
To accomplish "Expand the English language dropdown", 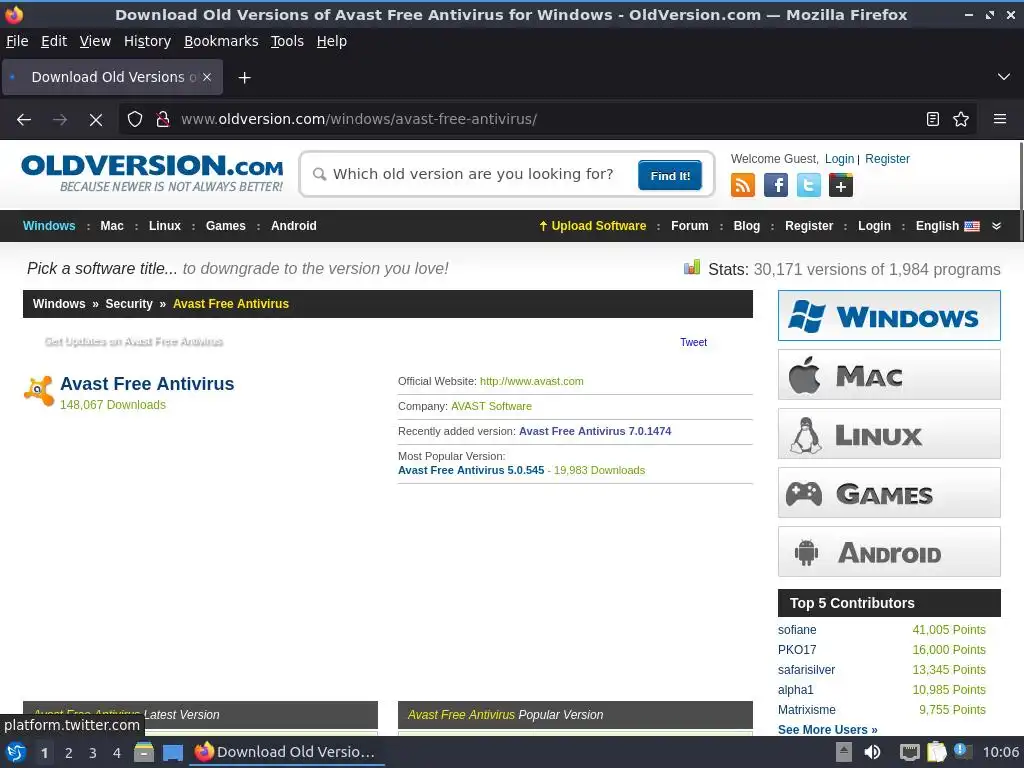I will tap(948, 226).
